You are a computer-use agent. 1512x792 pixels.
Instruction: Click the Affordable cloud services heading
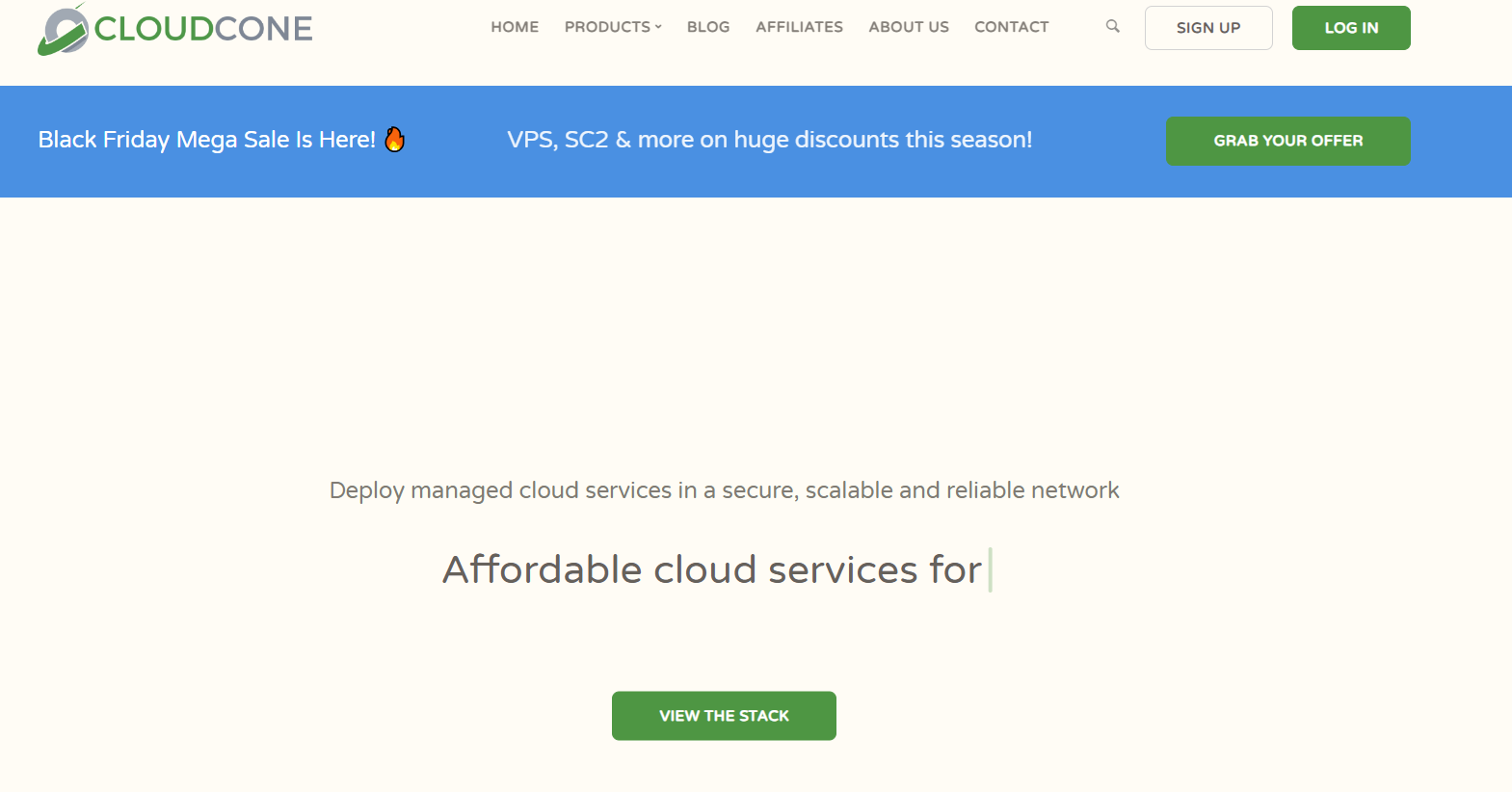(x=712, y=569)
